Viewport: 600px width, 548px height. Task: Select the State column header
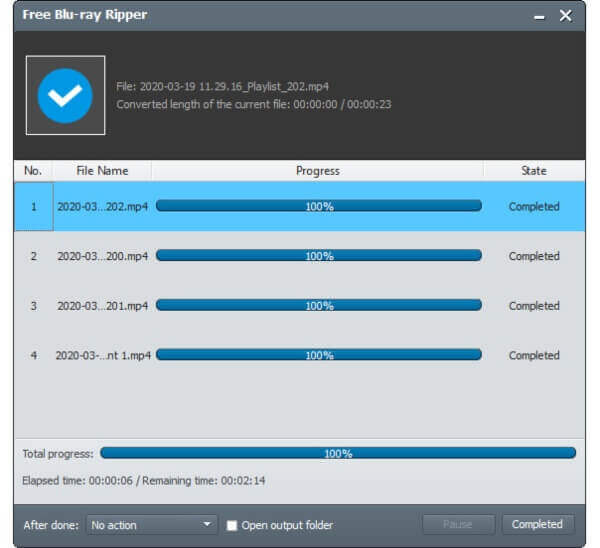(534, 171)
